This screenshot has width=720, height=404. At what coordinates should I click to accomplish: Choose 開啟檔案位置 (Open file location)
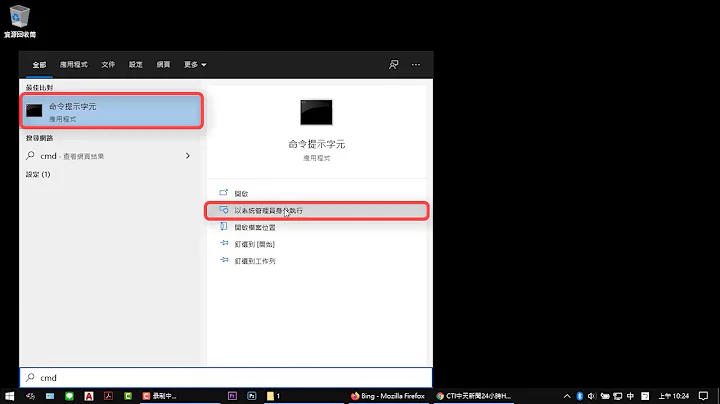click(316, 227)
